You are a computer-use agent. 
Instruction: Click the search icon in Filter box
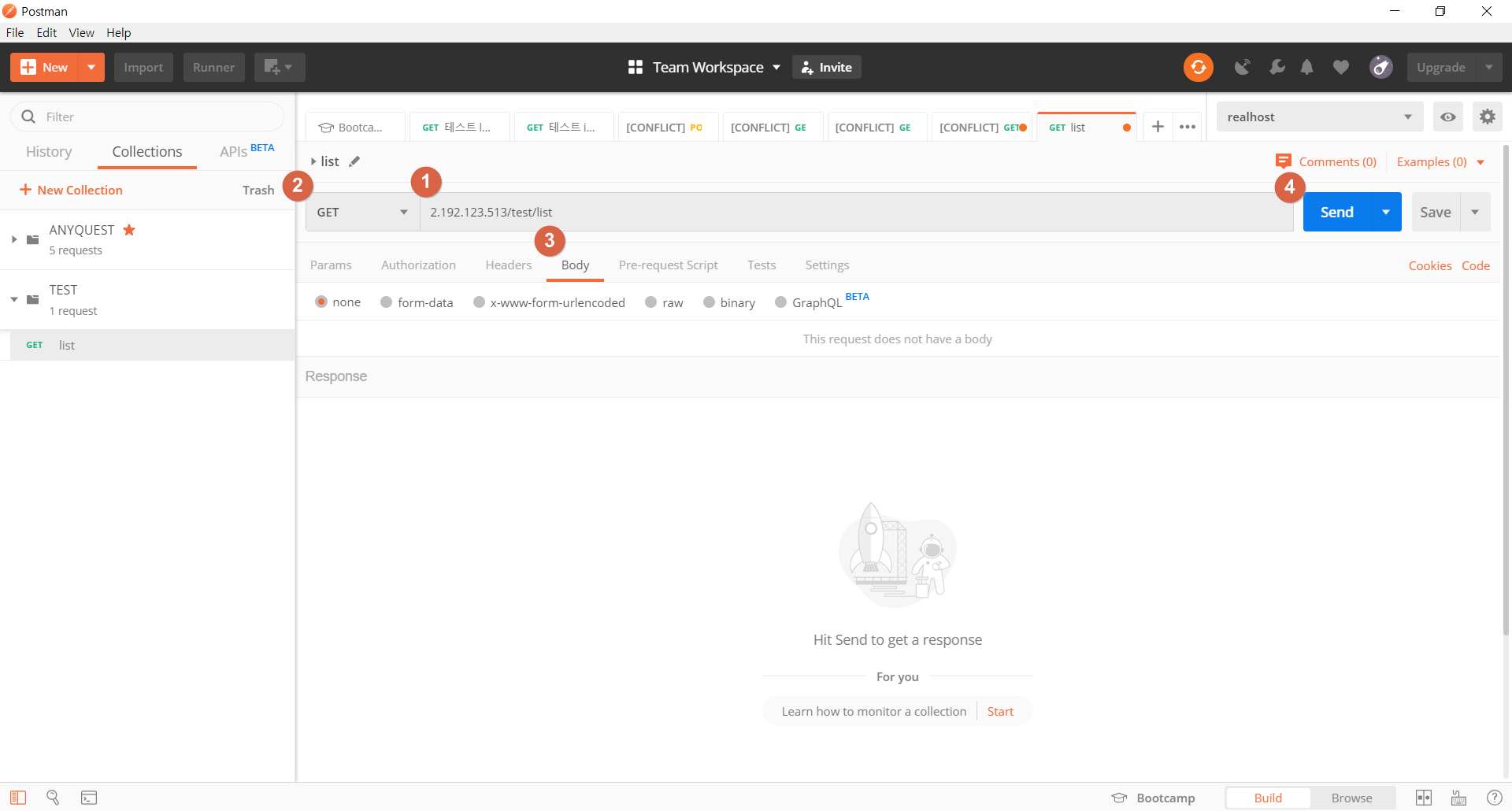click(x=28, y=117)
